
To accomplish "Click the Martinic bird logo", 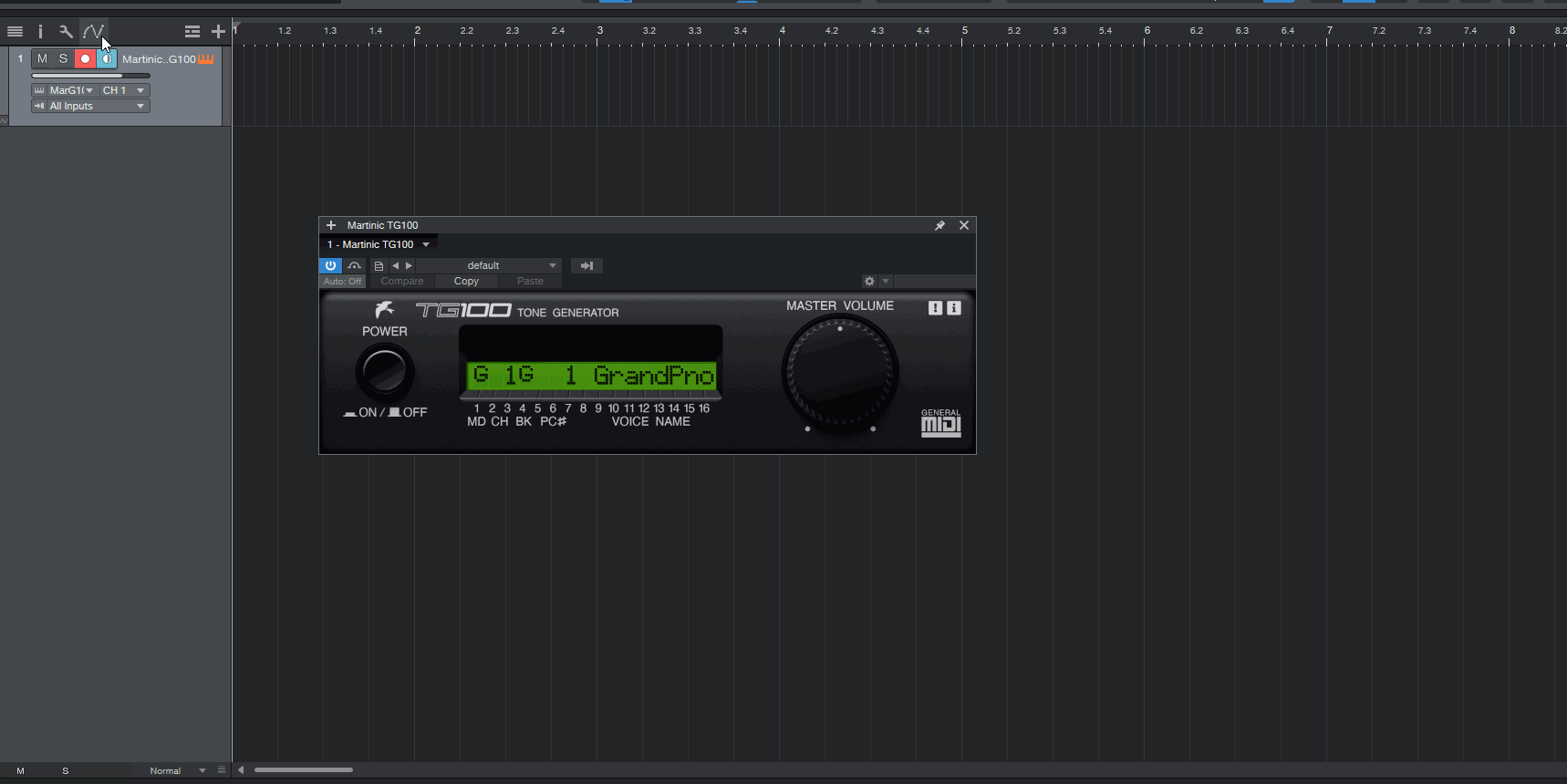I will 385,310.
